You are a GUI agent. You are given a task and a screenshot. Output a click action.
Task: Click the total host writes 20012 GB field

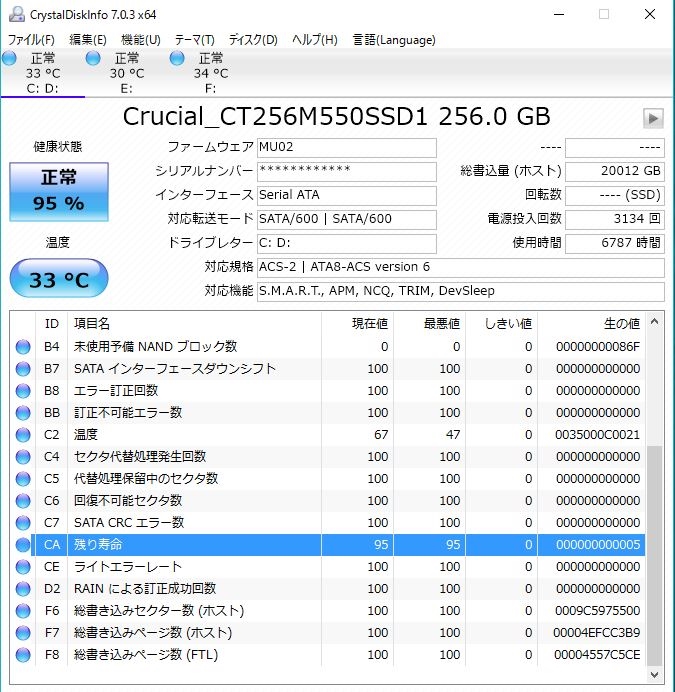tap(615, 172)
